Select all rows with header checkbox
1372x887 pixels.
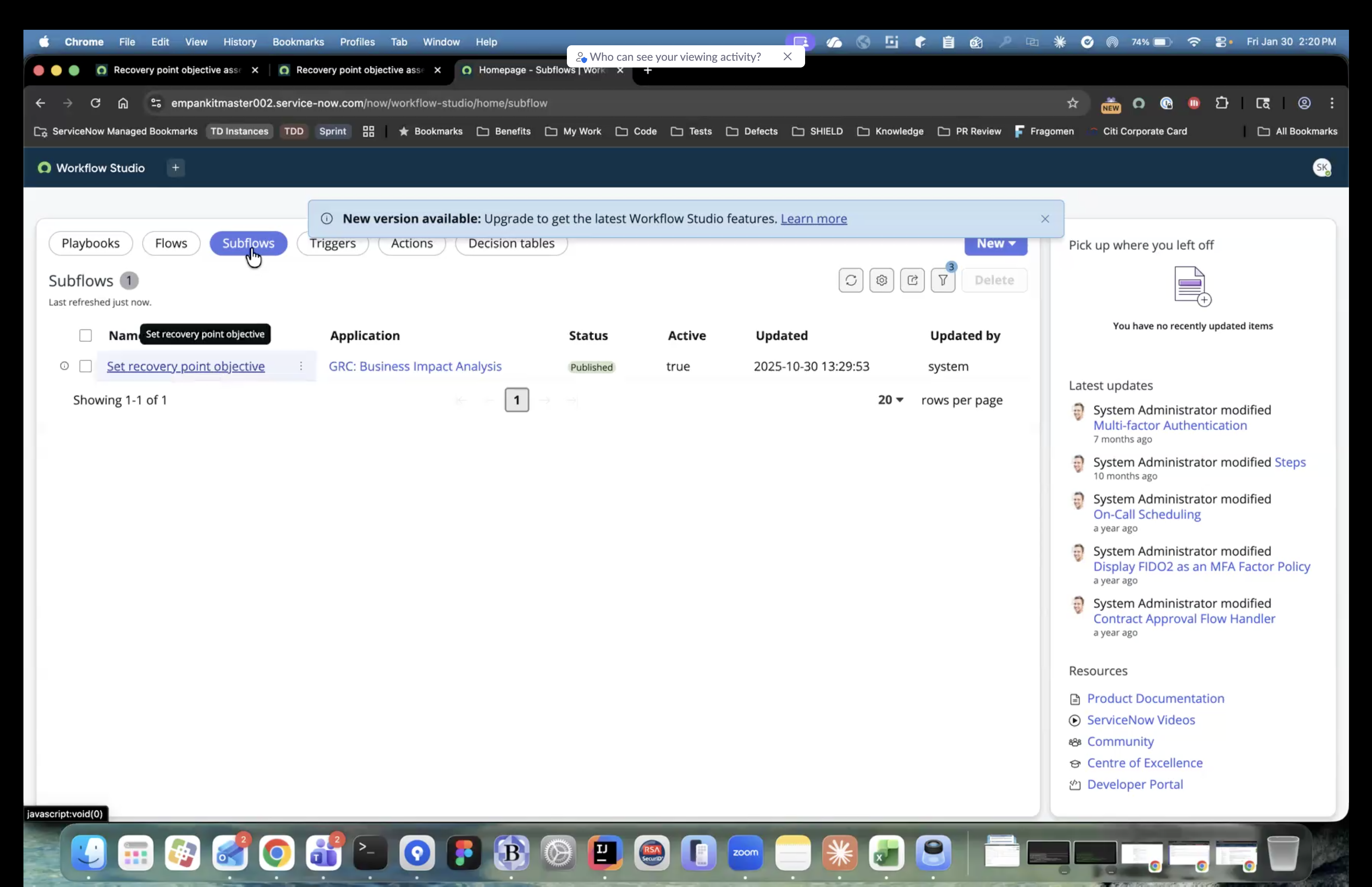click(85, 335)
